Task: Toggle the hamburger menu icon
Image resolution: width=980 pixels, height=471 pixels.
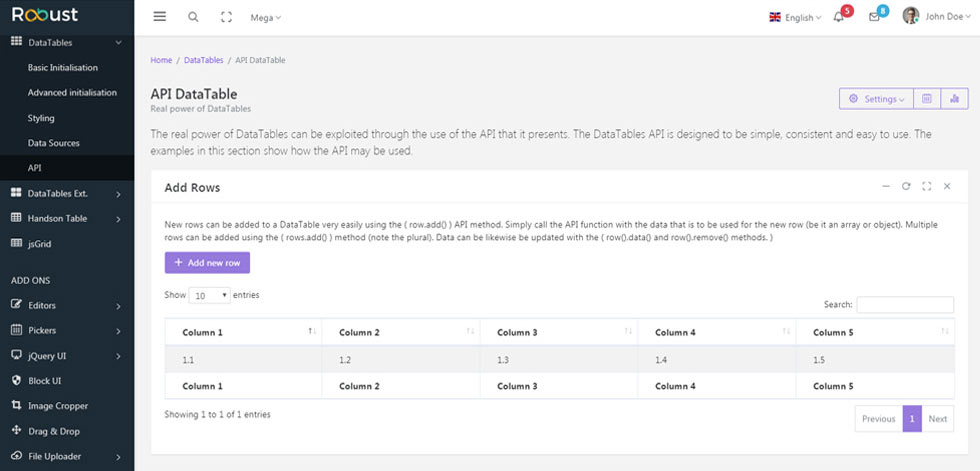Action: 159,17
